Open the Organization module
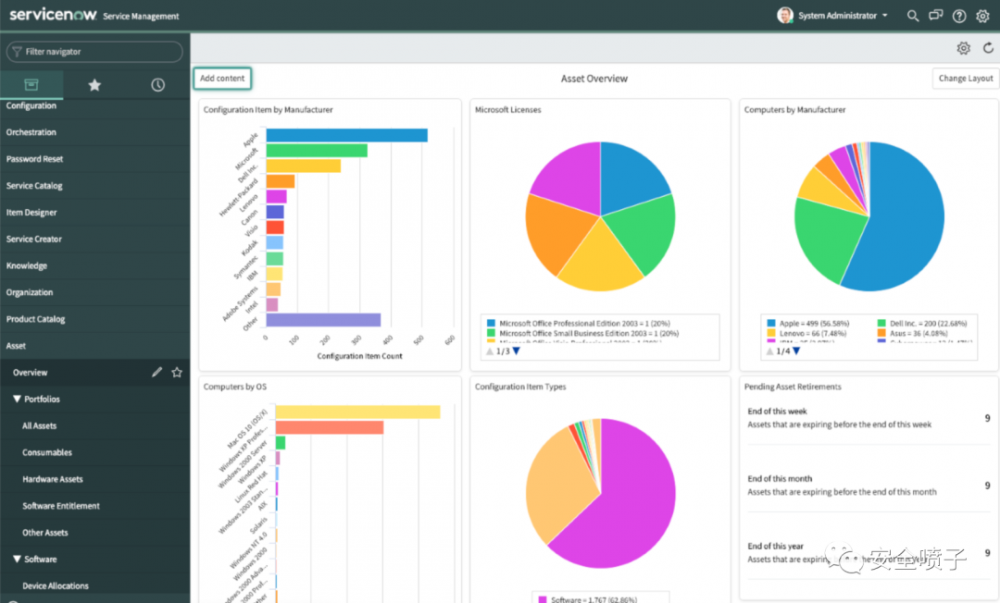The image size is (1000, 603). 29,293
